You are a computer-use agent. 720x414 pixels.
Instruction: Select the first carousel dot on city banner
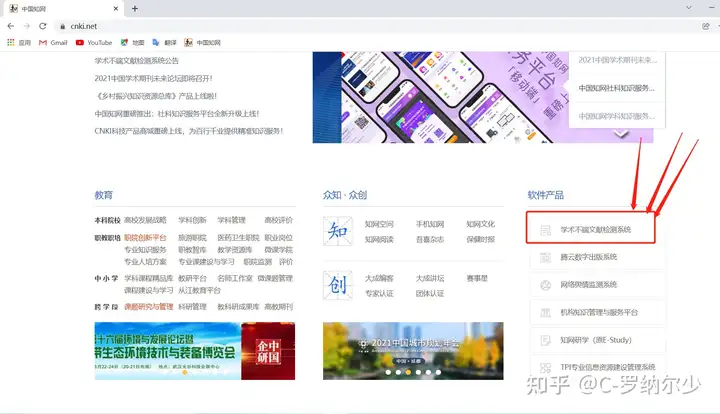(x=388, y=372)
